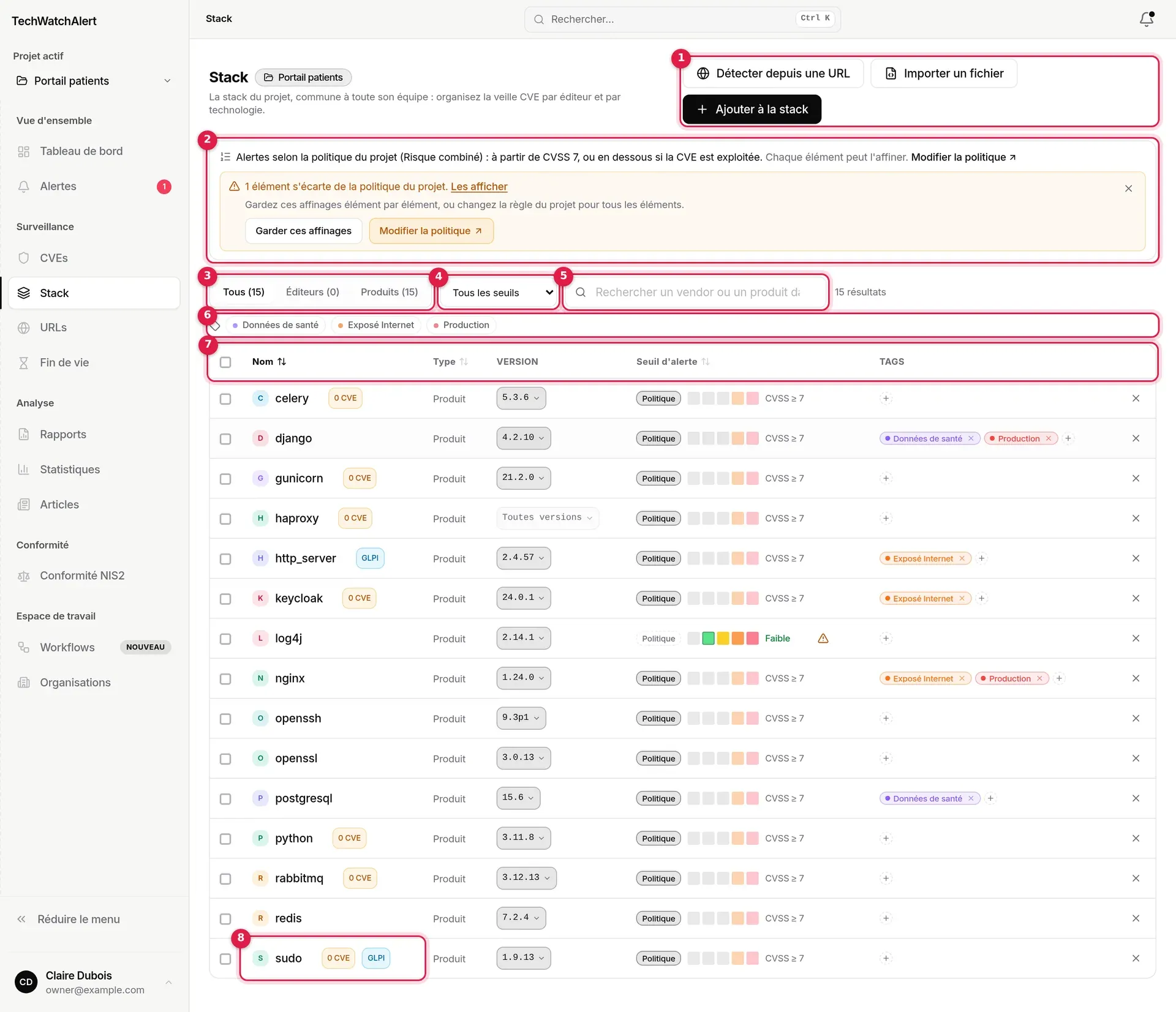The height and width of the screenshot is (1012, 1176).
Task: Tick the postgresql row checkbox
Action: click(225, 799)
